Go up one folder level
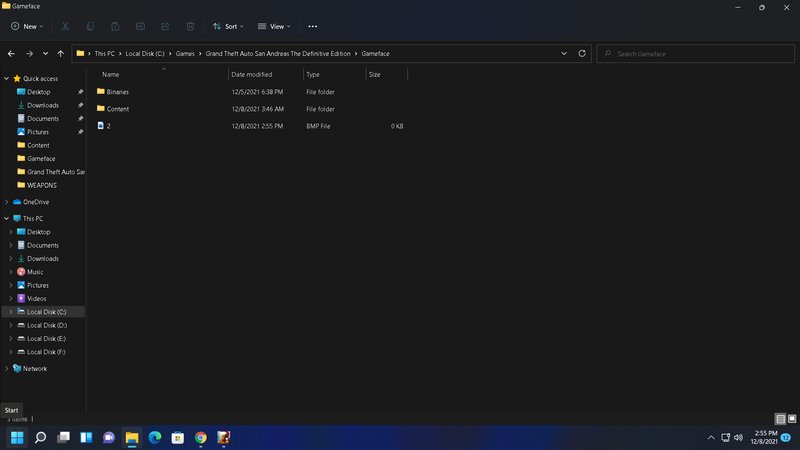The height and width of the screenshot is (450, 800). pos(61,54)
